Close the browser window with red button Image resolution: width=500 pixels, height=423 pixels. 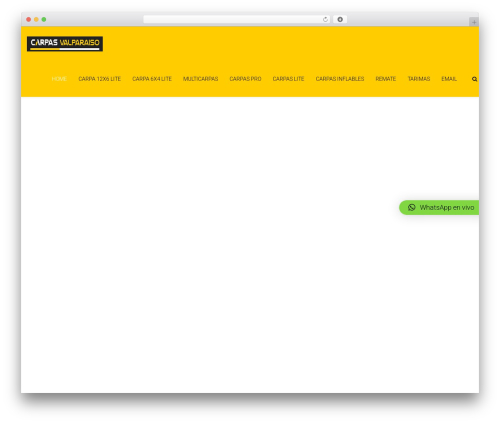click(29, 20)
